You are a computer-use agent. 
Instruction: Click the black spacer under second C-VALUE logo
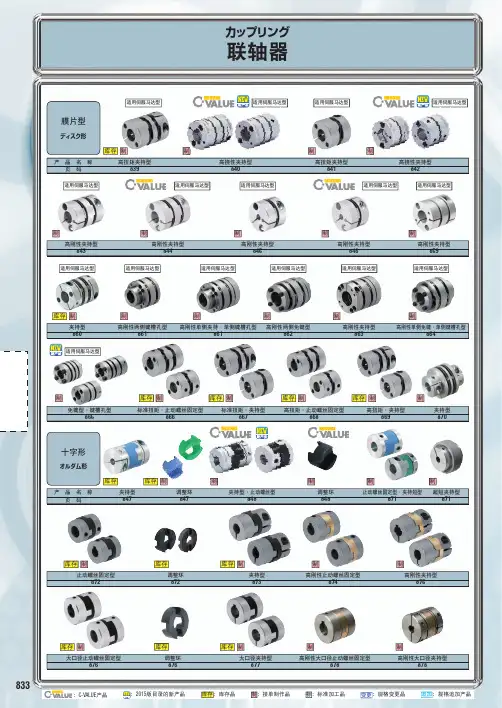(x=322, y=455)
